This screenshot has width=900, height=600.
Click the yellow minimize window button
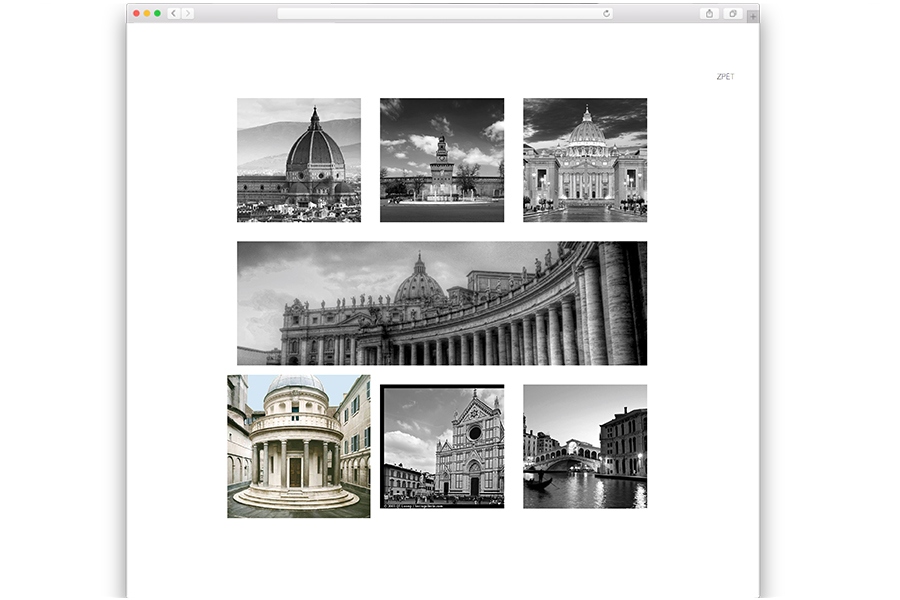click(x=147, y=13)
